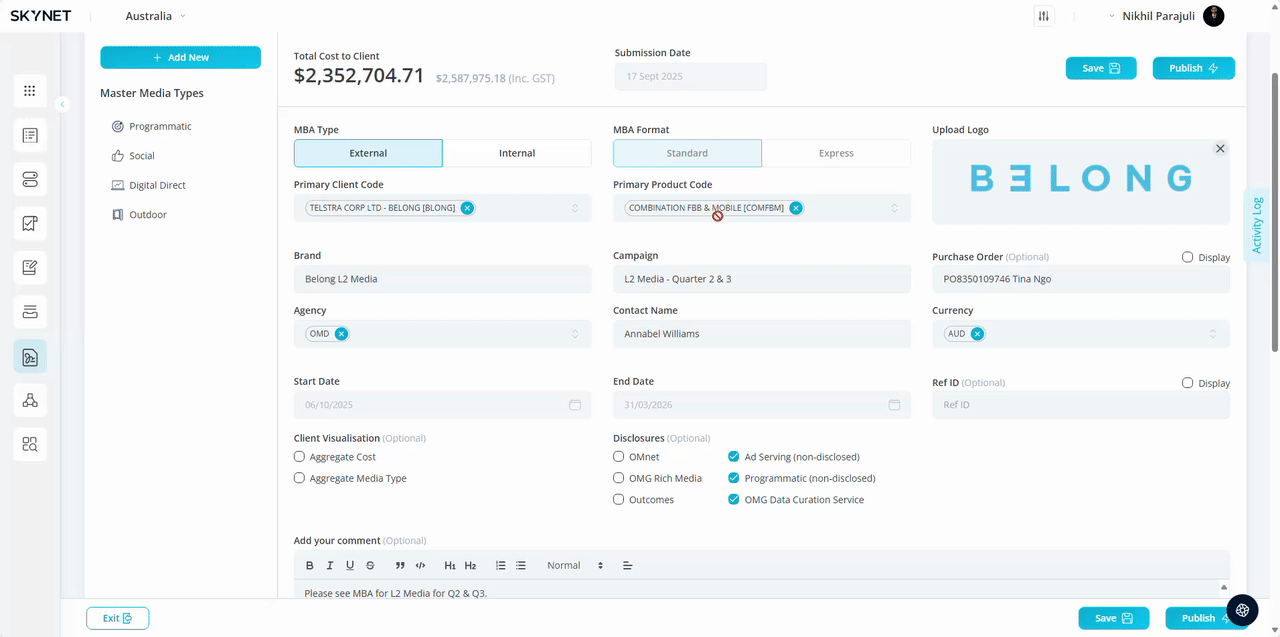Collapse the sidebar with the chevron handle
Screen dimensions: 1280x637
click(62, 104)
